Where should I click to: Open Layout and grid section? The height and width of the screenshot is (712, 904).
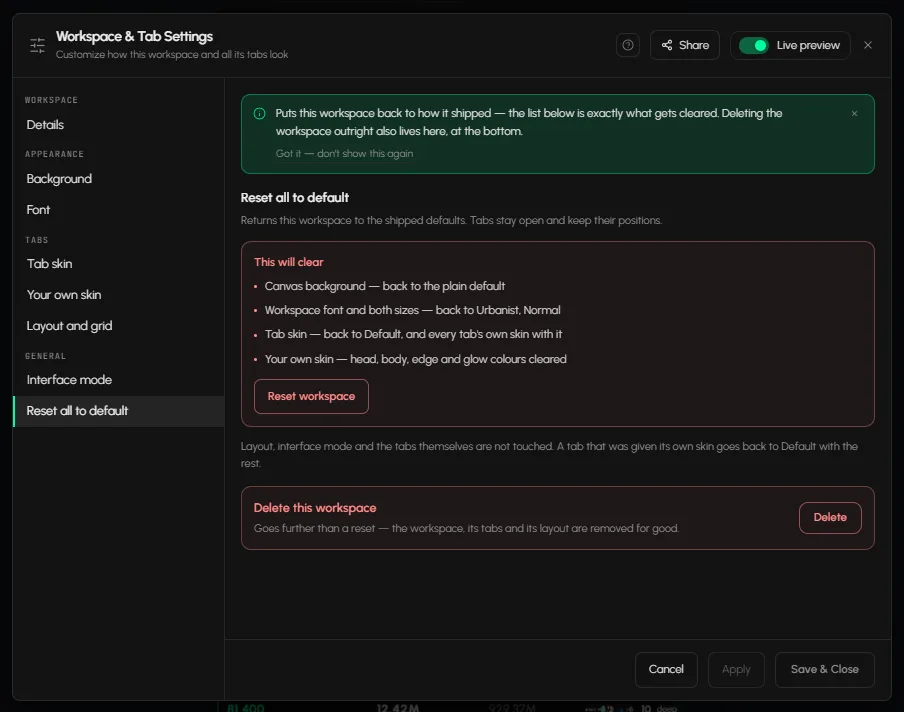tap(118, 326)
